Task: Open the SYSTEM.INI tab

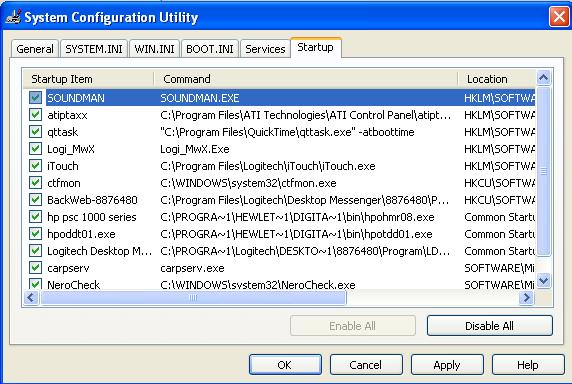Action: tap(94, 49)
